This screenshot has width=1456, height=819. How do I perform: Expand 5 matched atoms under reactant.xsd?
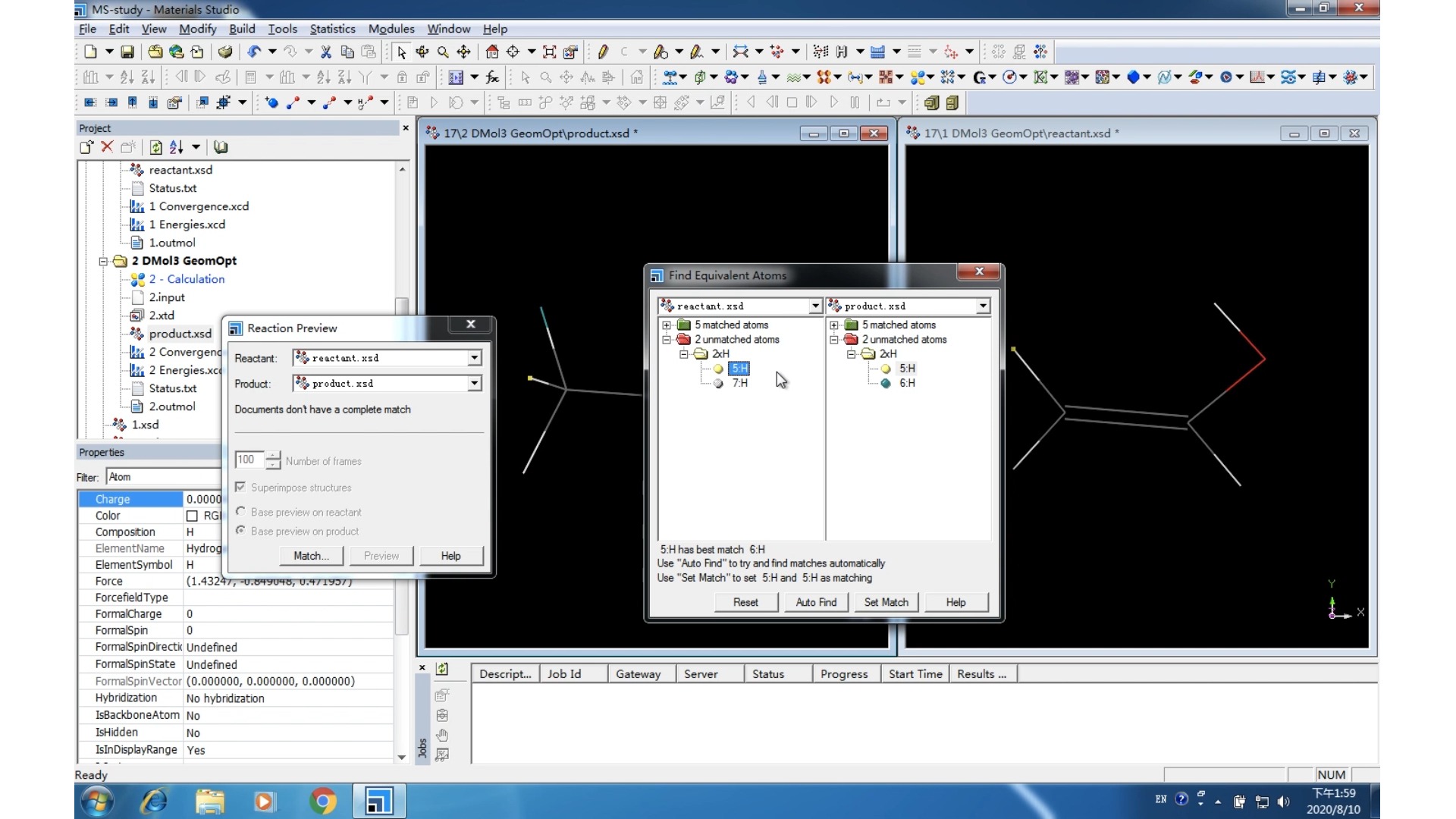[x=667, y=325]
